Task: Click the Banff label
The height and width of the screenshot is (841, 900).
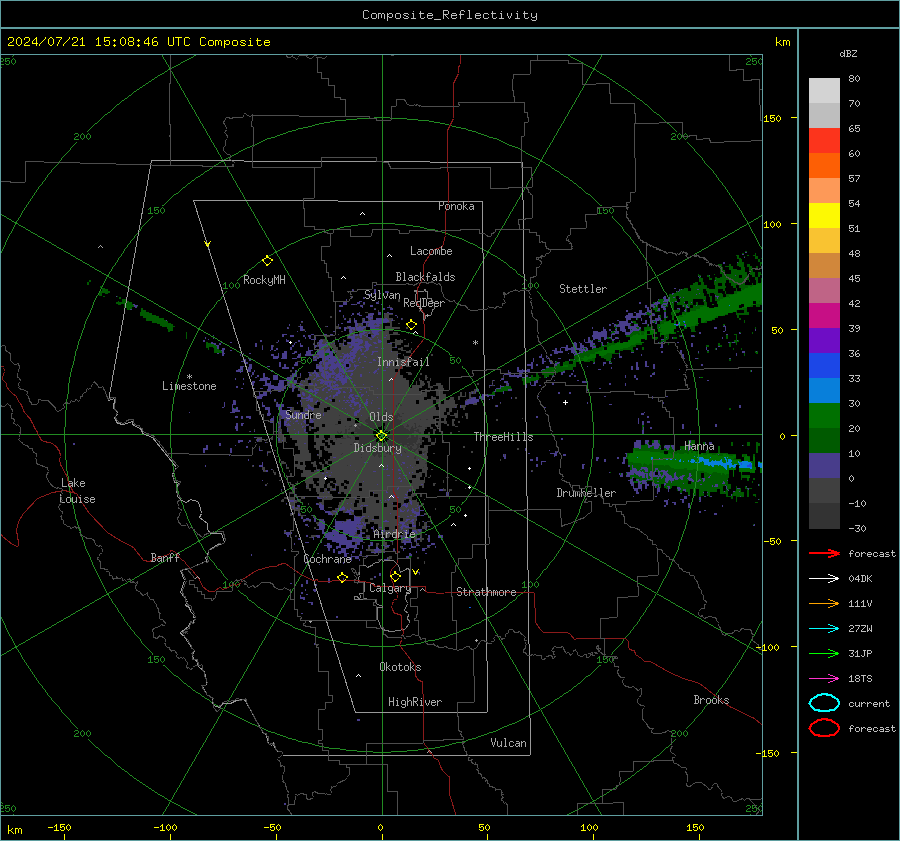Action: (x=165, y=557)
